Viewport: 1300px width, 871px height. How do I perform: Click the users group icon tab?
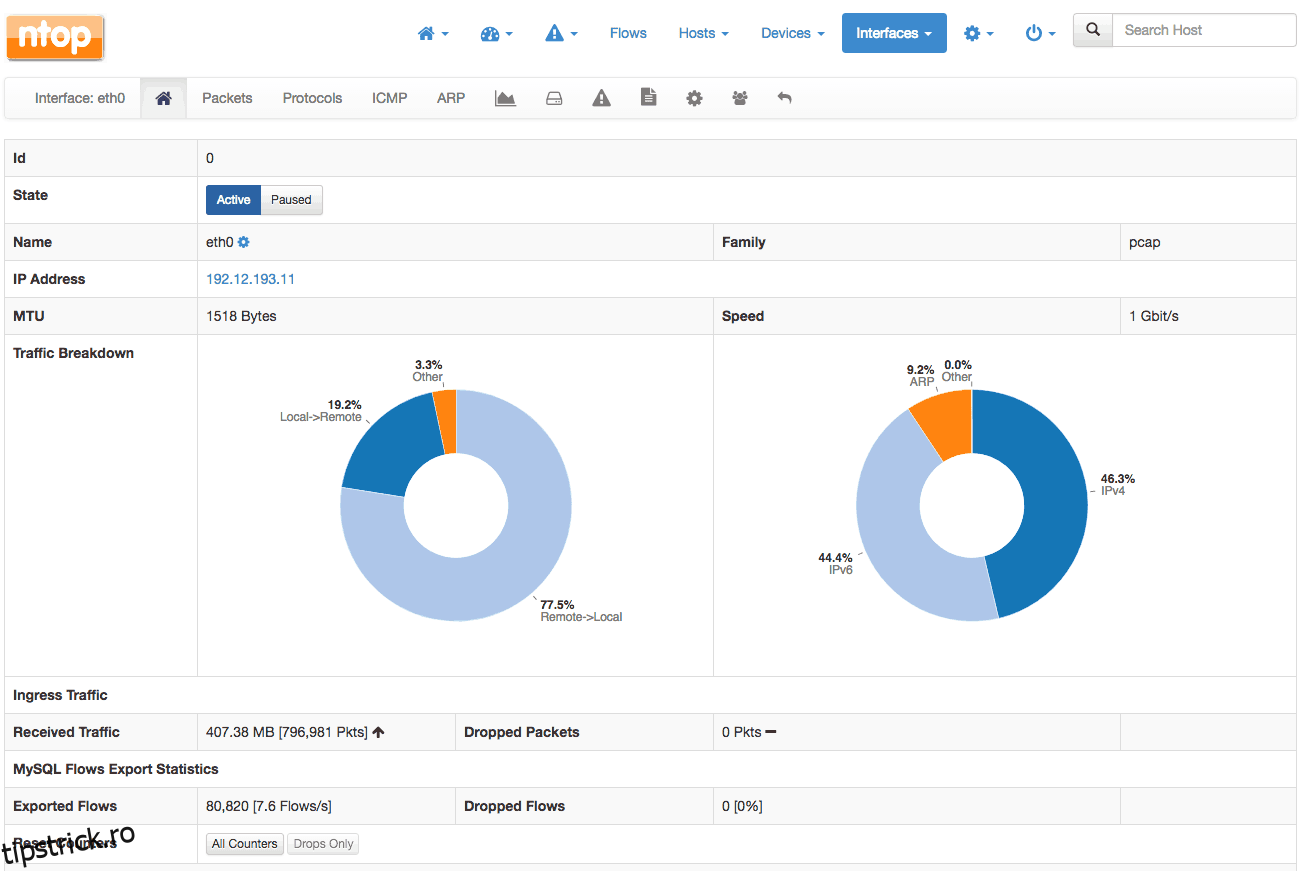pos(740,98)
